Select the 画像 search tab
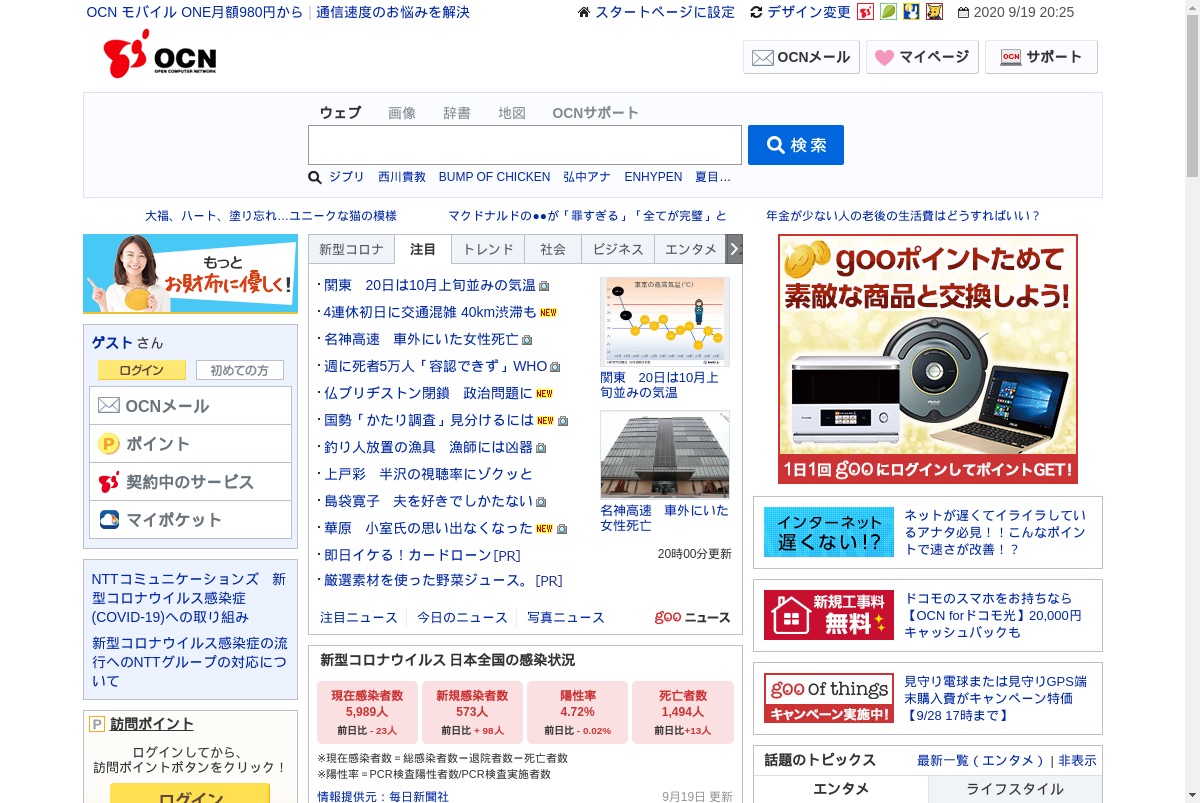1200x803 pixels. [402, 113]
